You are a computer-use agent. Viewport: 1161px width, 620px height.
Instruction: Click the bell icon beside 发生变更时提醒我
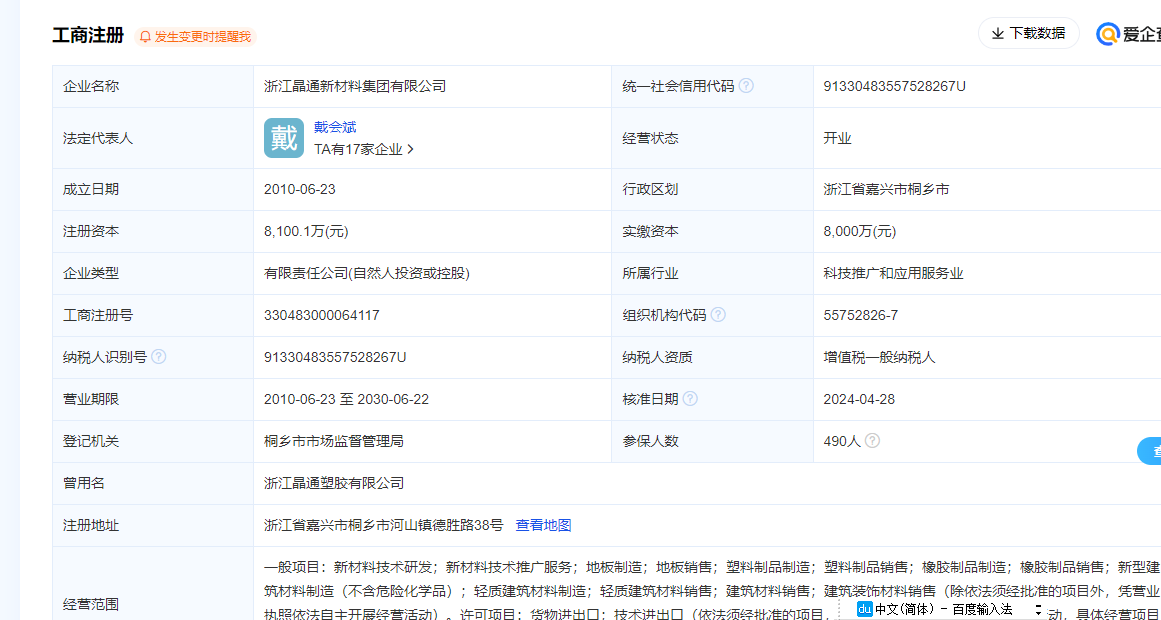pyautogui.click(x=145, y=36)
